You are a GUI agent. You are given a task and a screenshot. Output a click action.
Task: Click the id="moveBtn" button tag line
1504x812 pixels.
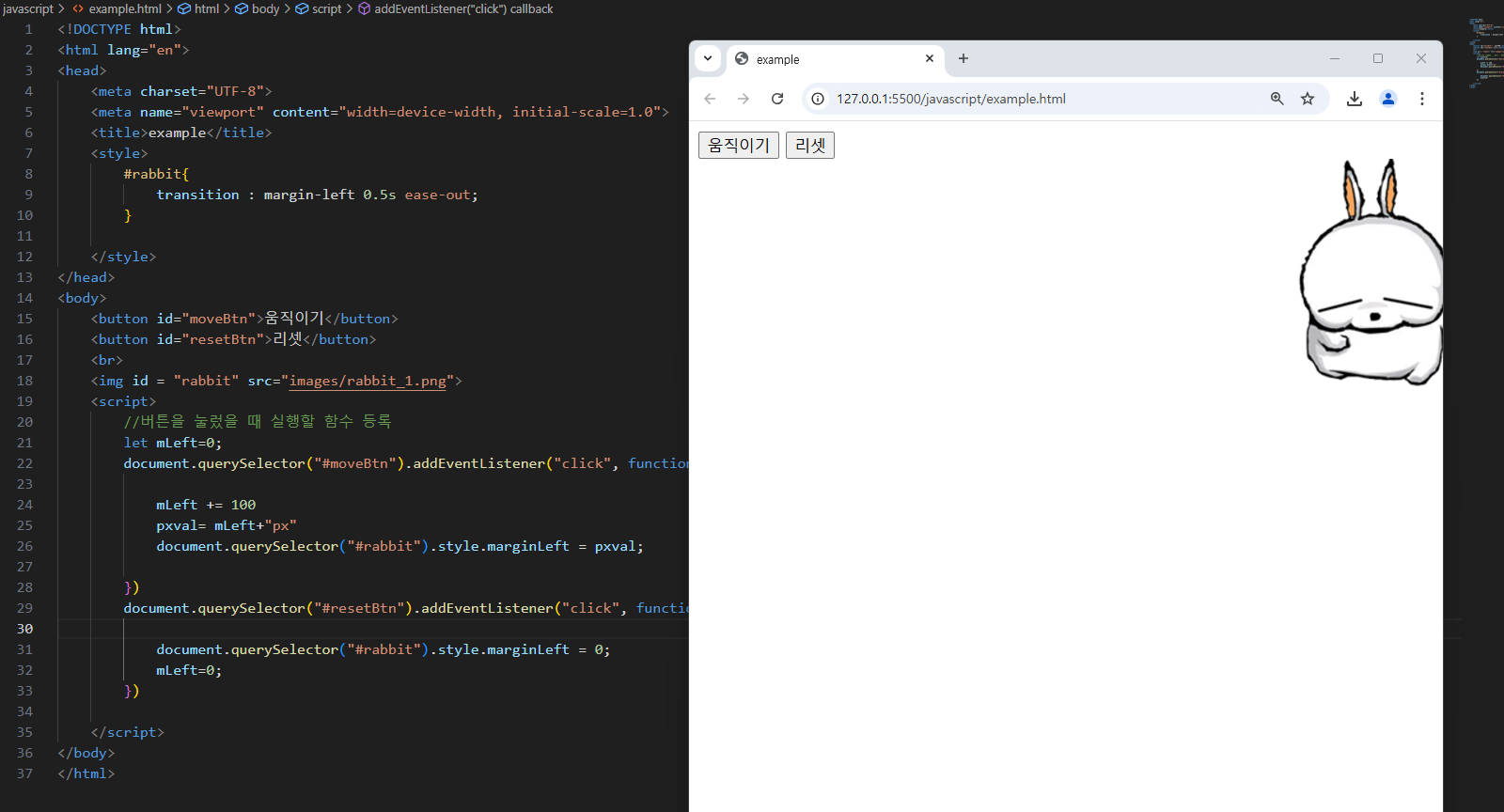244,319
